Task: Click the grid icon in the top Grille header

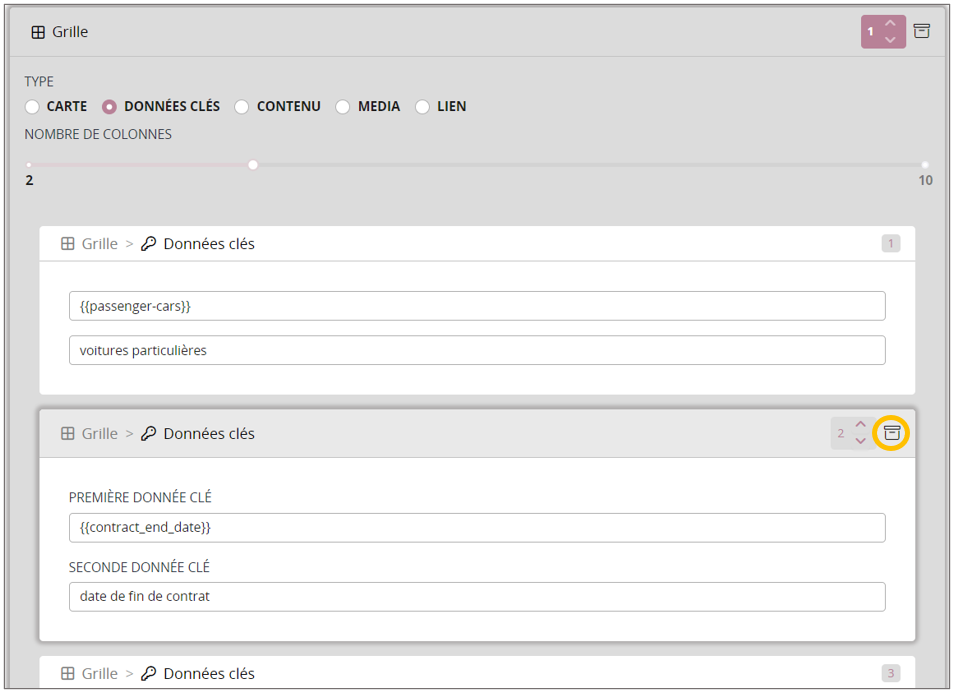Action: click(x=38, y=32)
